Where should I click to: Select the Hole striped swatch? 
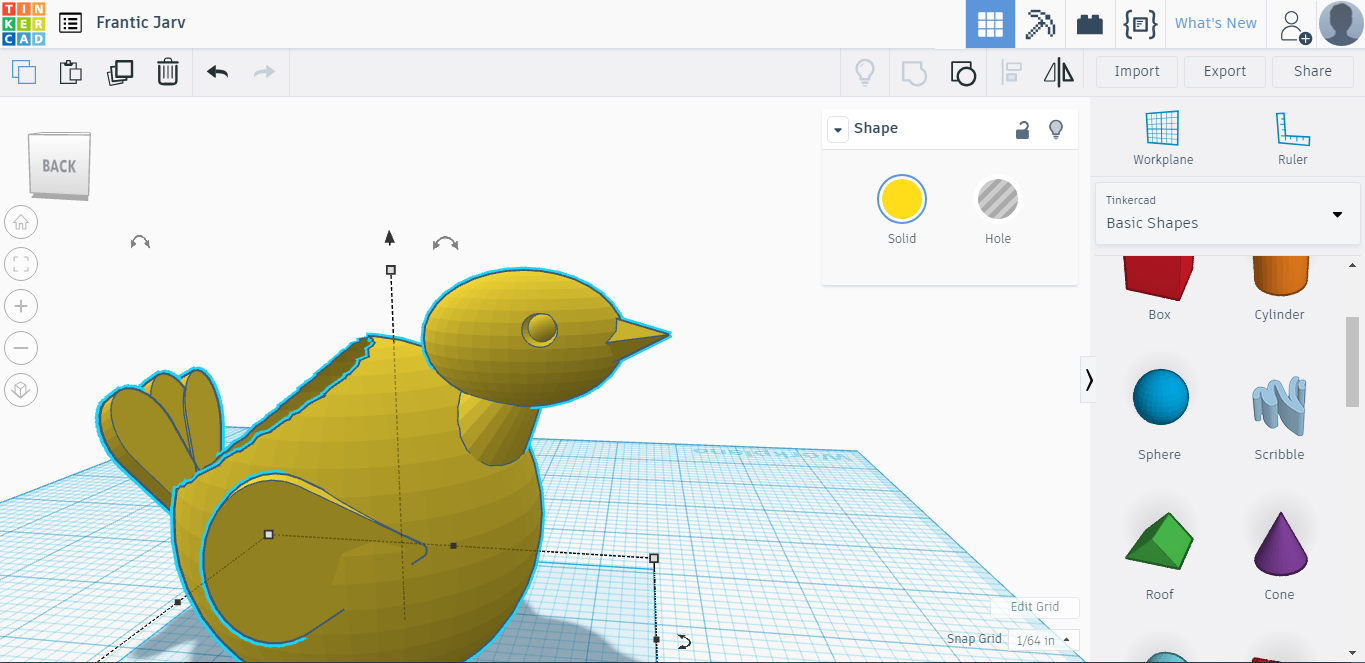(997, 199)
